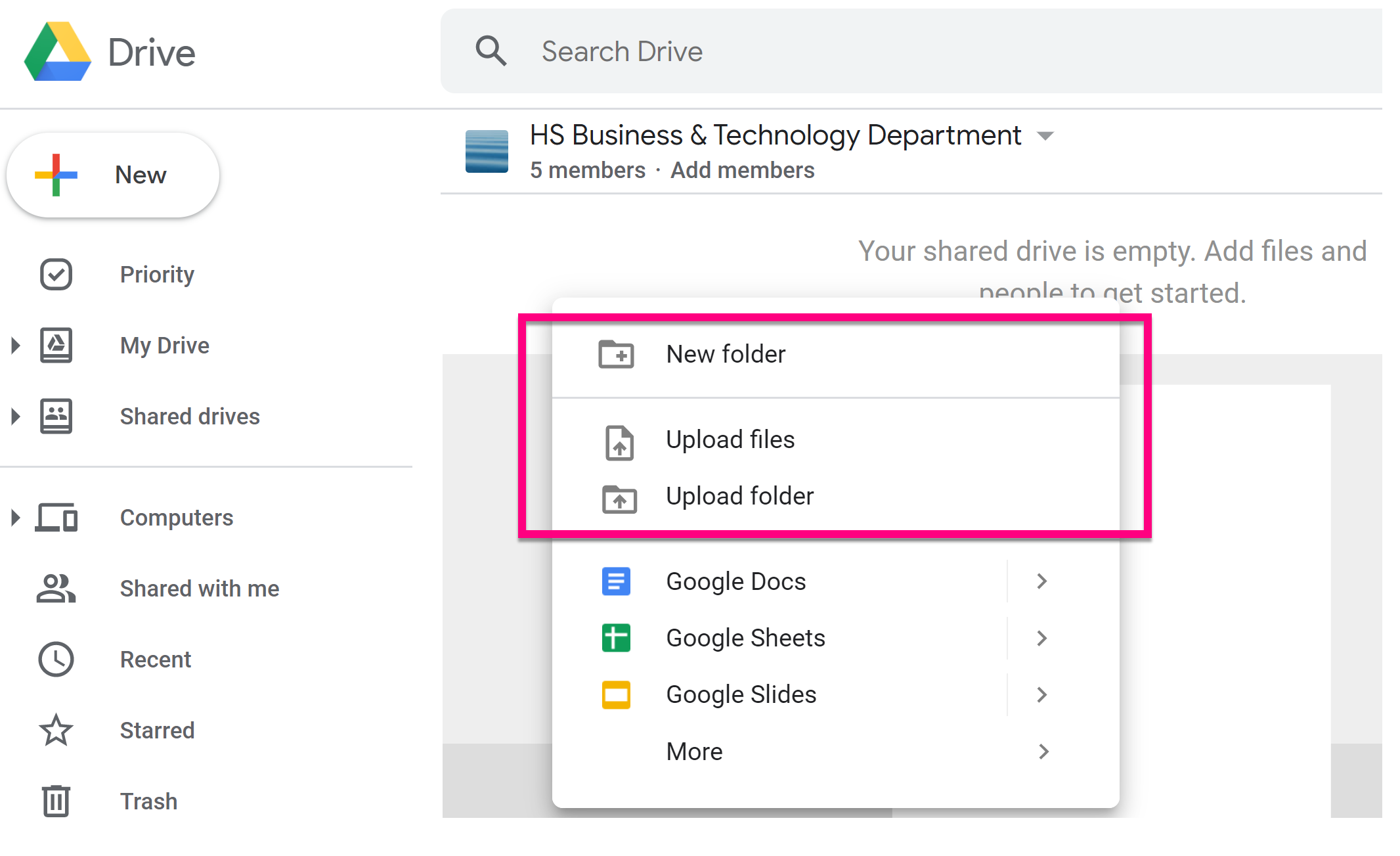This screenshot has height=856, width=1400.
Task: Select the Priority sidebar icon
Action: click(56, 274)
